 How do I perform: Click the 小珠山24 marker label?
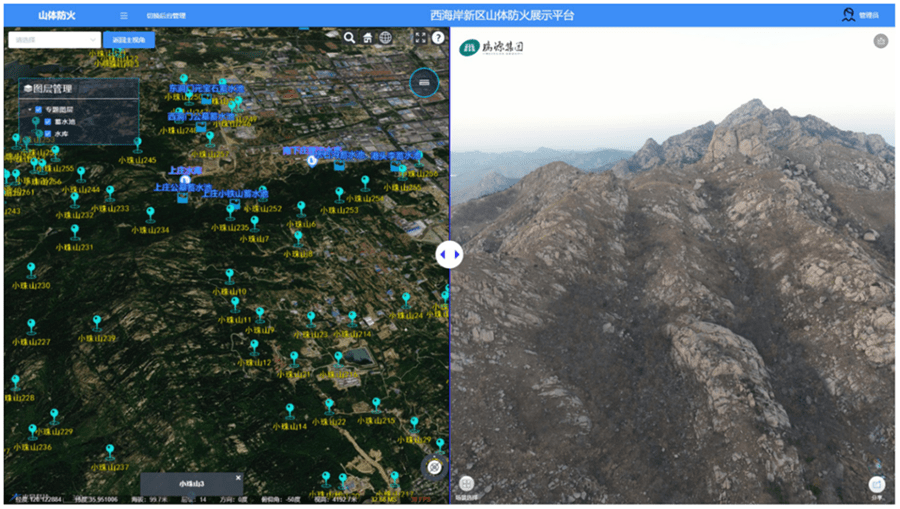406,316
